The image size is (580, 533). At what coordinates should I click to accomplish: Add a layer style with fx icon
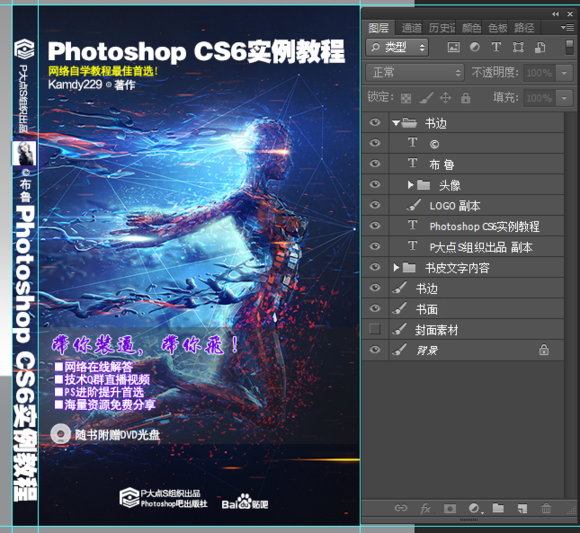[x=425, y=509]
